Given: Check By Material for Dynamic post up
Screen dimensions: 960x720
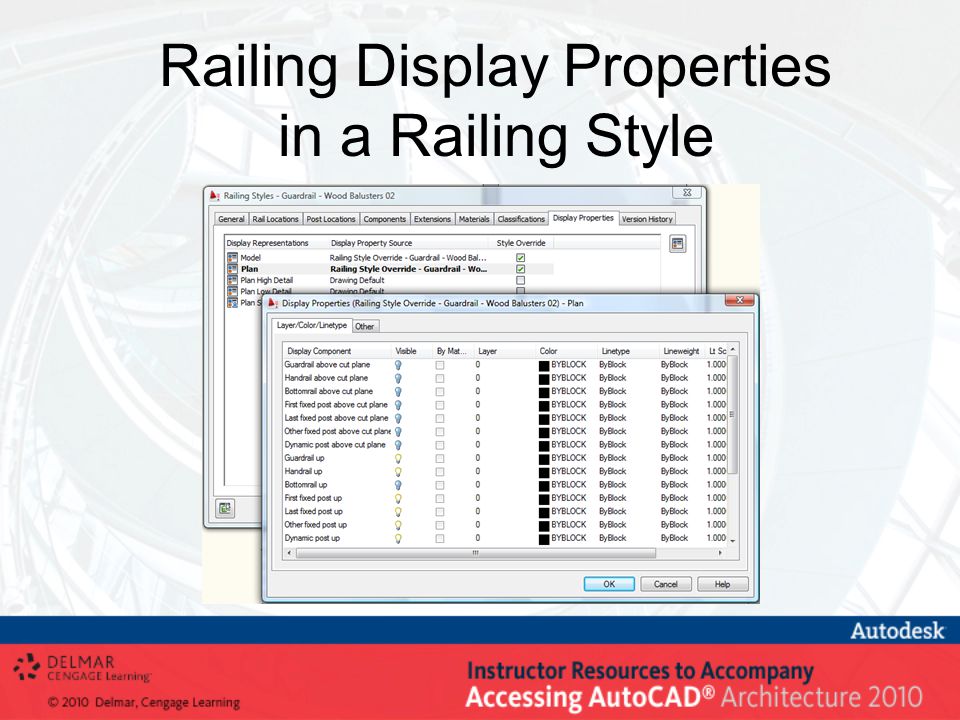Looking at the screenshot, I should [440, 539].
